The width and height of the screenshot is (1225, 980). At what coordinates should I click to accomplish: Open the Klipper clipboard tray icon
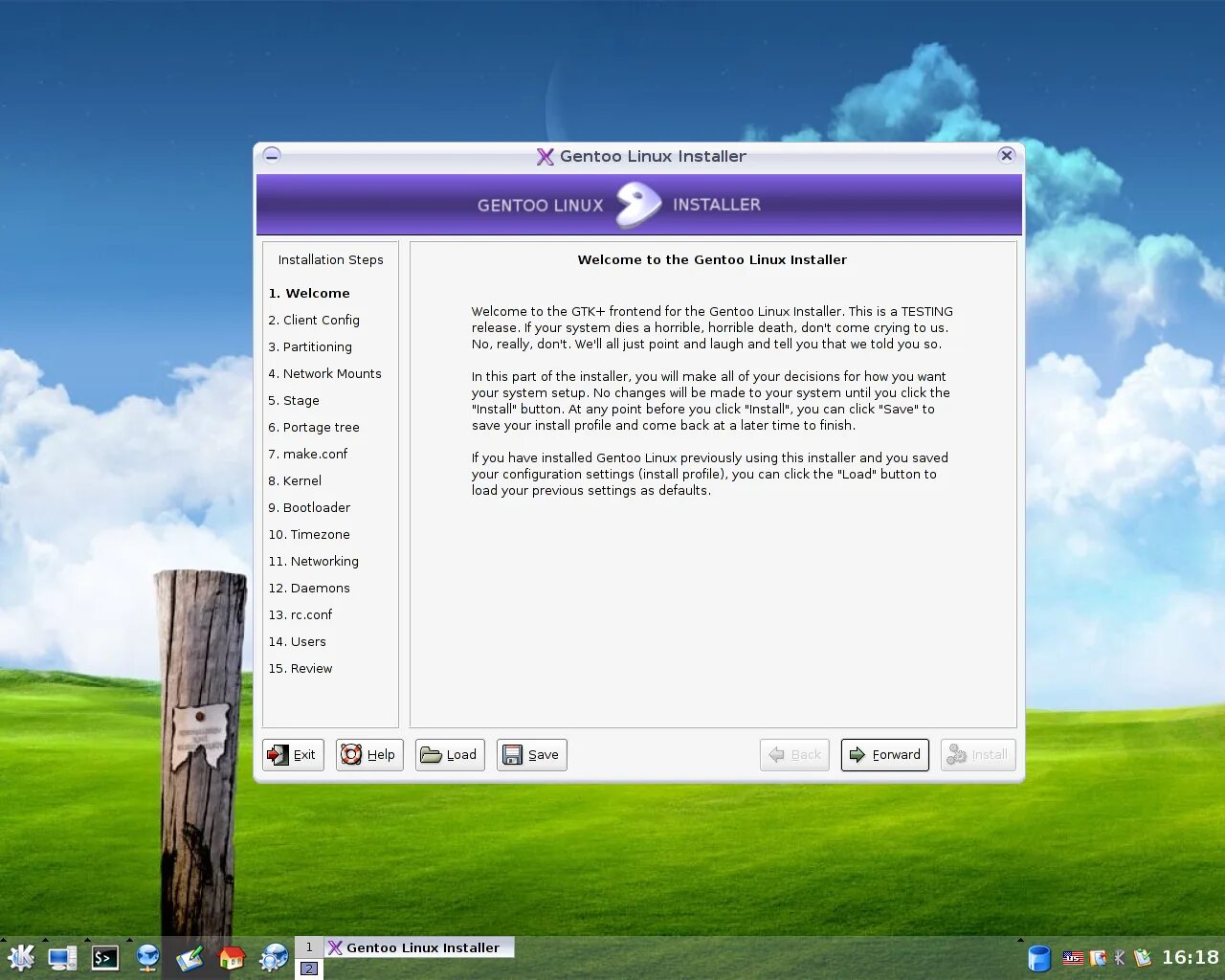coord(1098,958)
